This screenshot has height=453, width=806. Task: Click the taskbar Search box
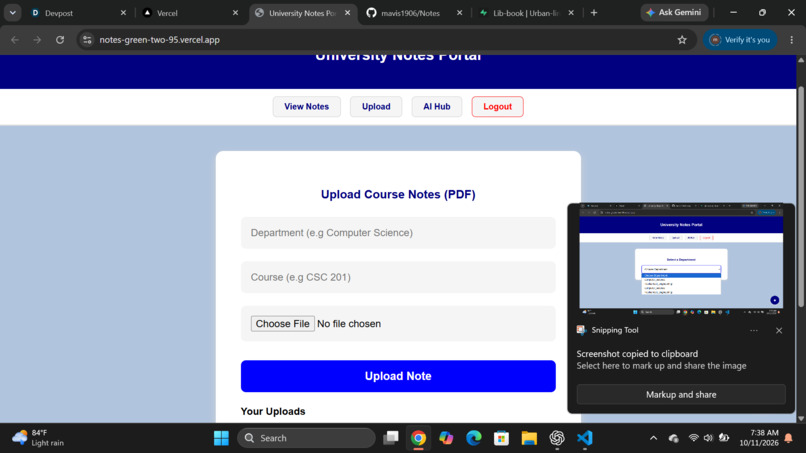[x=306, y=438]
